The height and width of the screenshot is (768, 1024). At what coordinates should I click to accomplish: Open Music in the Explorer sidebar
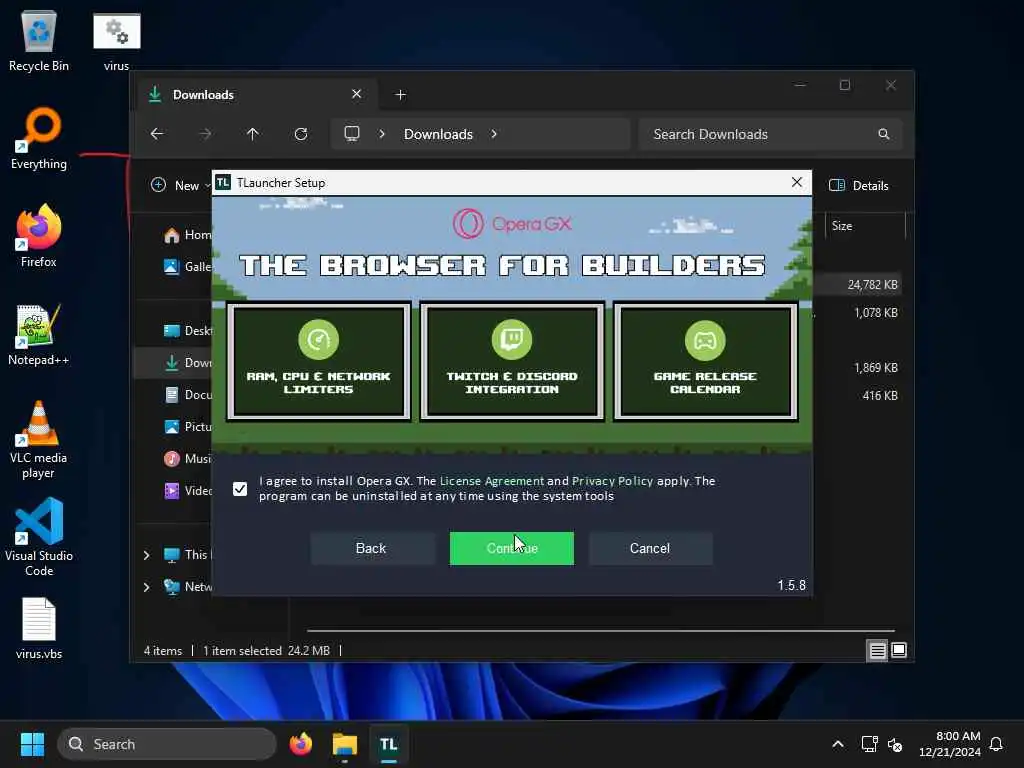click(187, 458)
